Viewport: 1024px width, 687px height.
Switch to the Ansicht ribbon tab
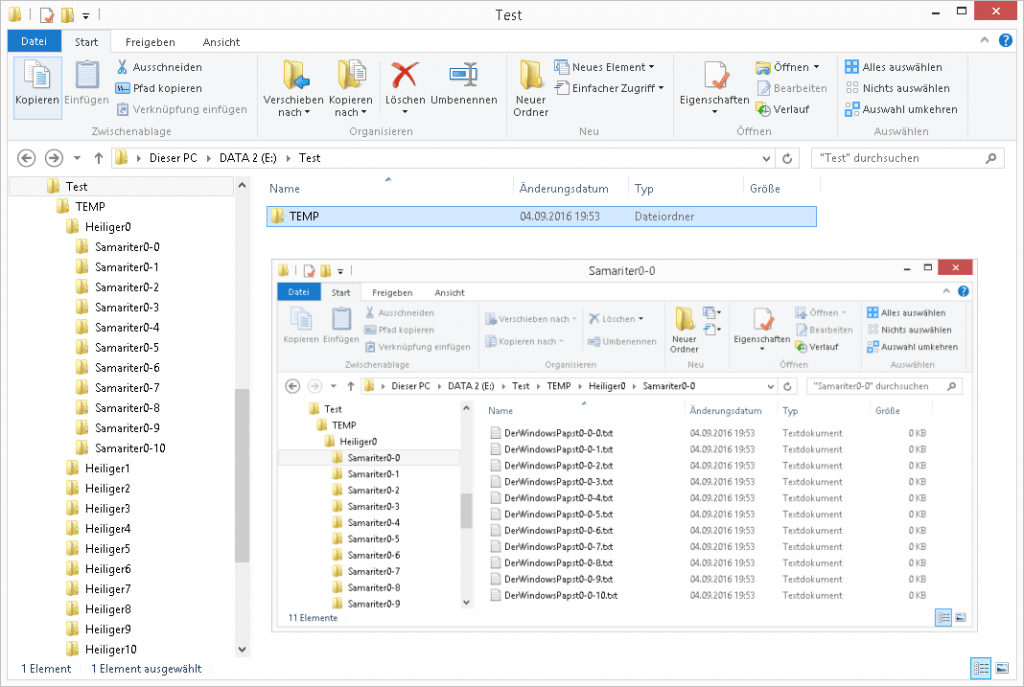[x=221, y=42]
